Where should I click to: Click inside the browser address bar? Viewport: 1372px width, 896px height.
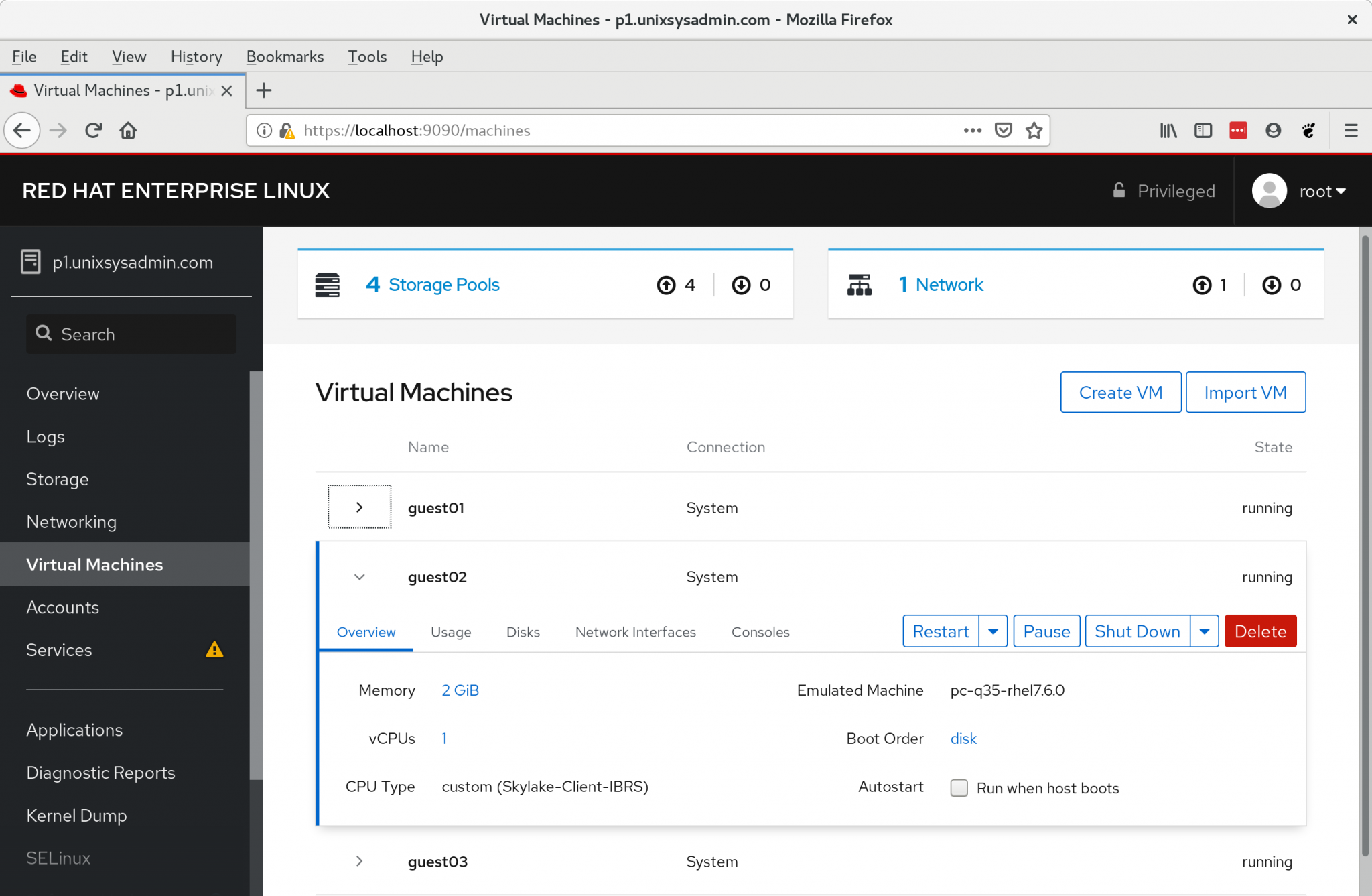coord(603,130)
